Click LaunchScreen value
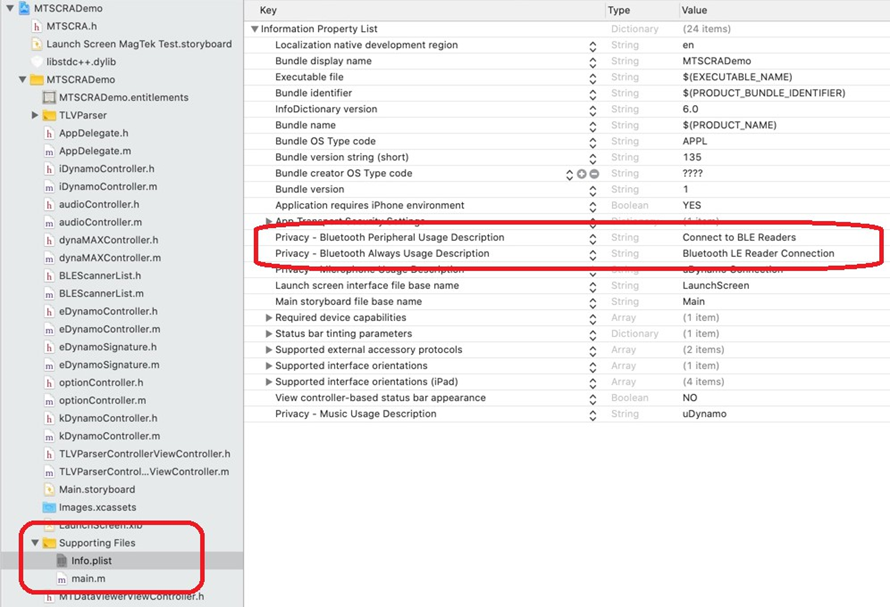Viewport: 890px width, 607px height. pyautogui.click(x=716, y=286)
